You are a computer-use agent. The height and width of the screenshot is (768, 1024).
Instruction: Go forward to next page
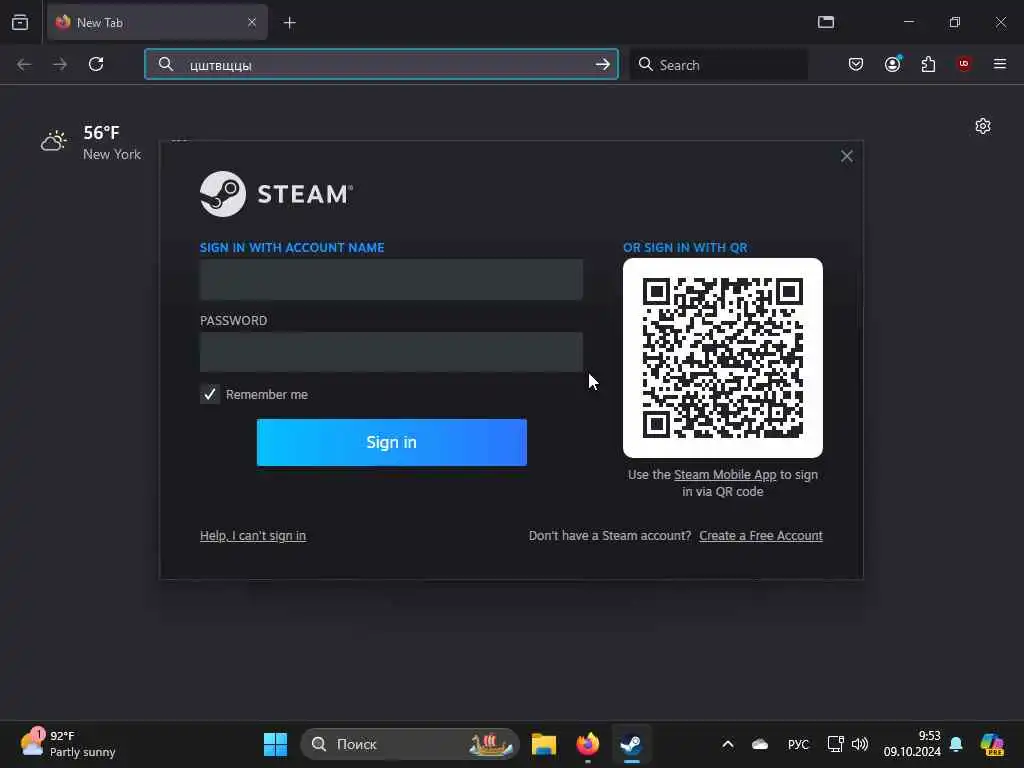tap(60, 64)
